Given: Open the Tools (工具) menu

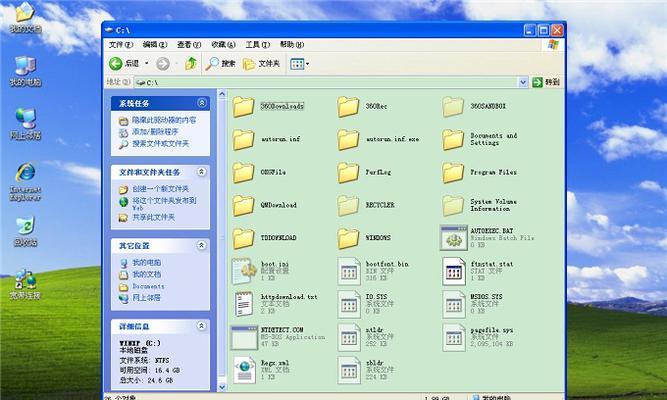Looking at the screenshot, I should click(x=257, y=45).
